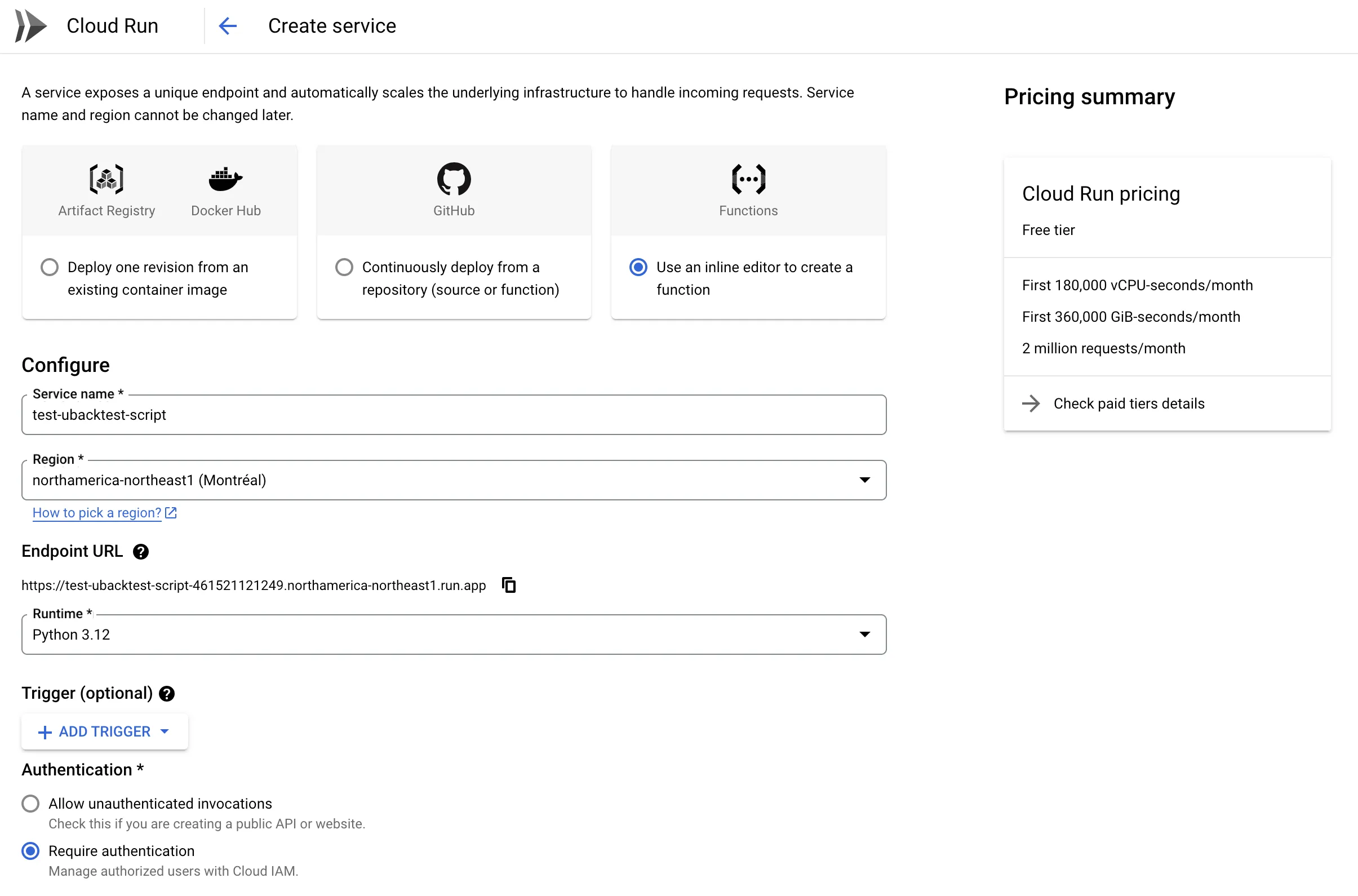Open the Runtime dropdown
The width and height of the screenshot is (1358, 896).
[865, 634]
